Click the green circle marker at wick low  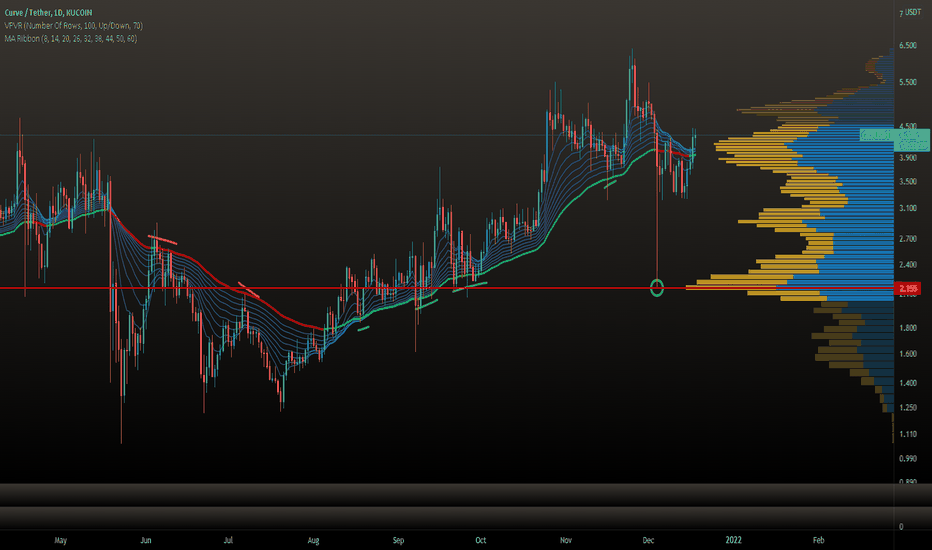[x=657, y=288]
